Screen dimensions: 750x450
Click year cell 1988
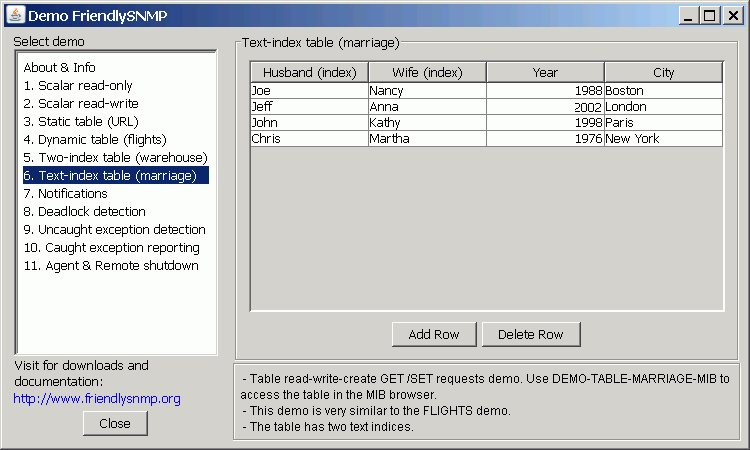(545, 90)
